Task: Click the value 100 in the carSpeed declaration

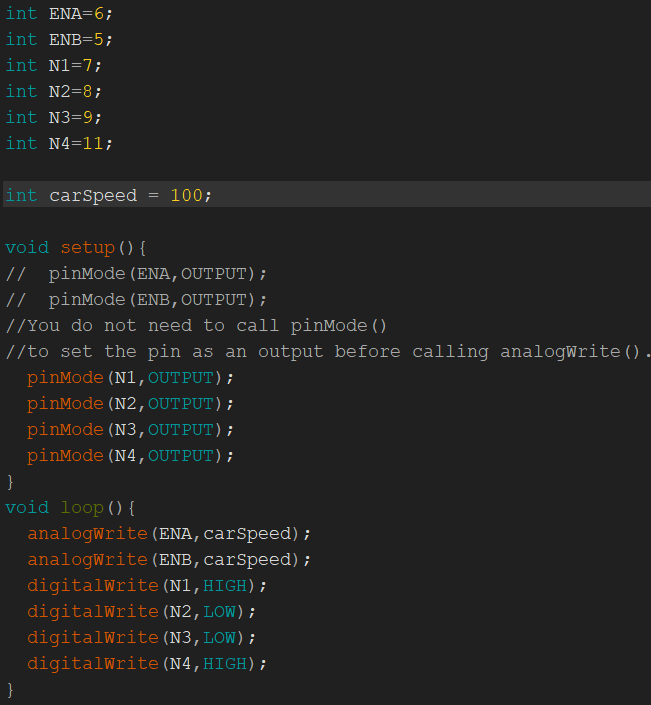Action: click(x=187, y=196)
